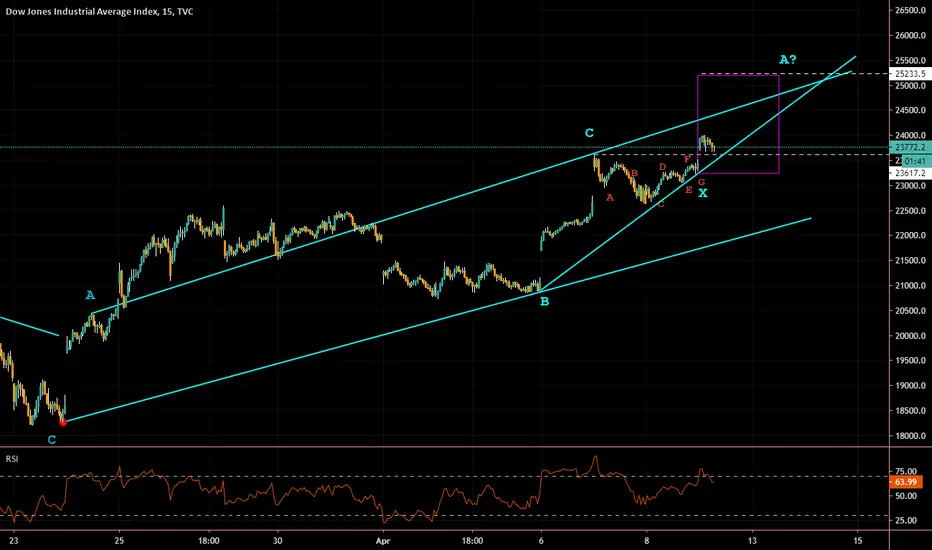
Task: Click the 22500.0 price axis label
Action: pos(911,210)
